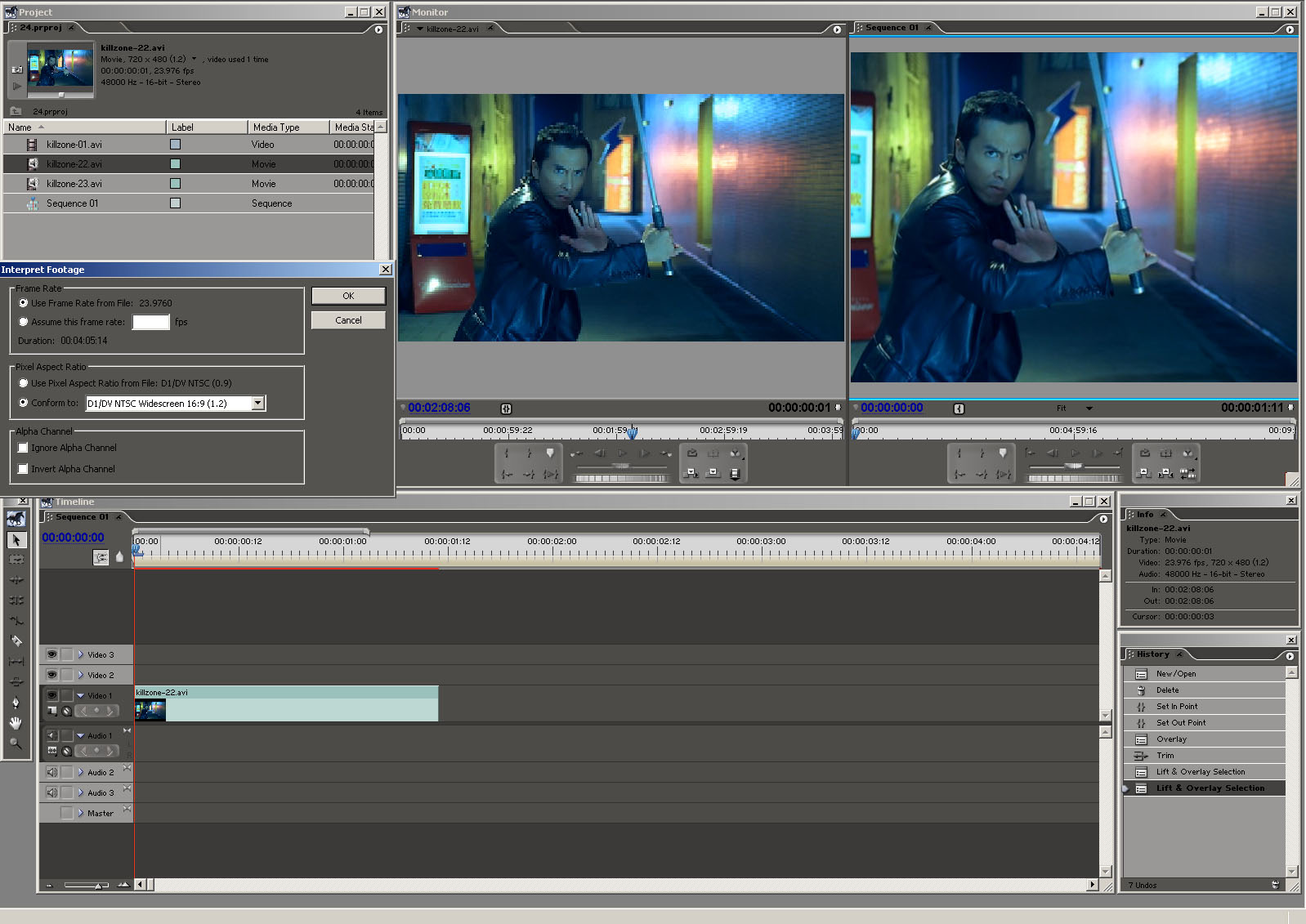Select the Selection arrow tool
Screen dimensions: 1306x924
[x=16, y=540]
